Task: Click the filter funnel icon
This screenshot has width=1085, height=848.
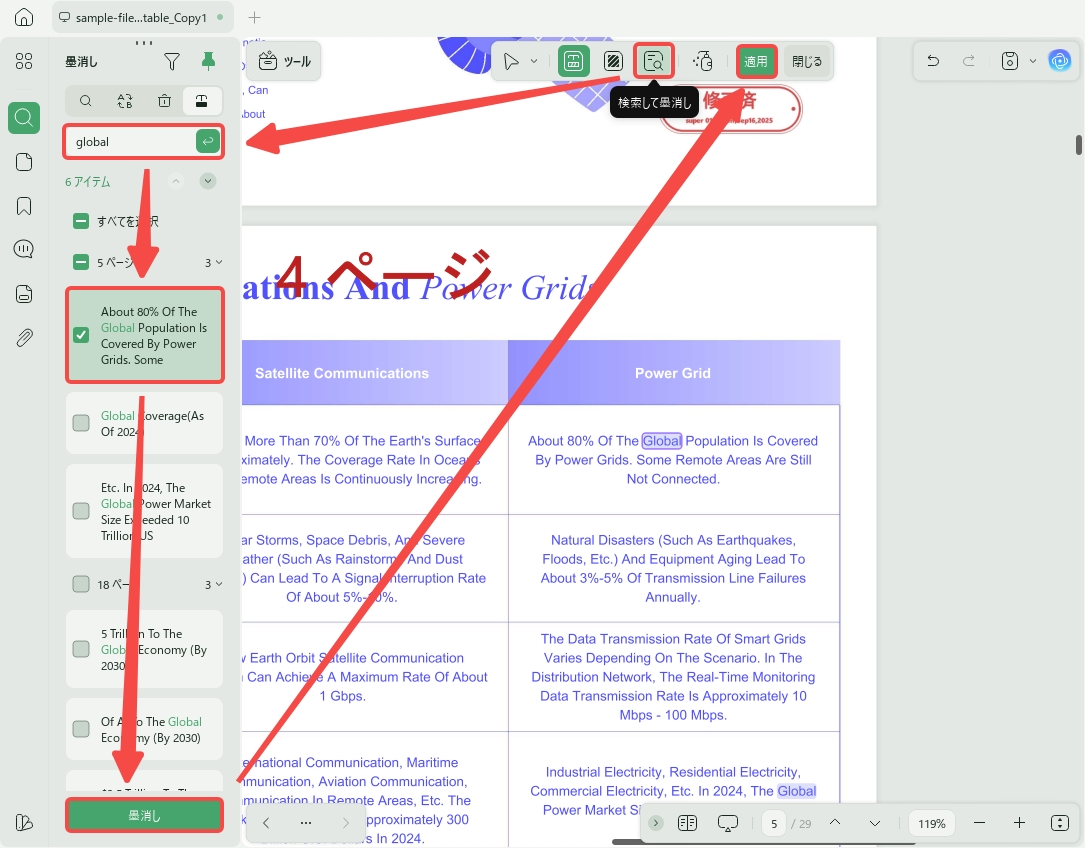Action: (x=172, y=62)
